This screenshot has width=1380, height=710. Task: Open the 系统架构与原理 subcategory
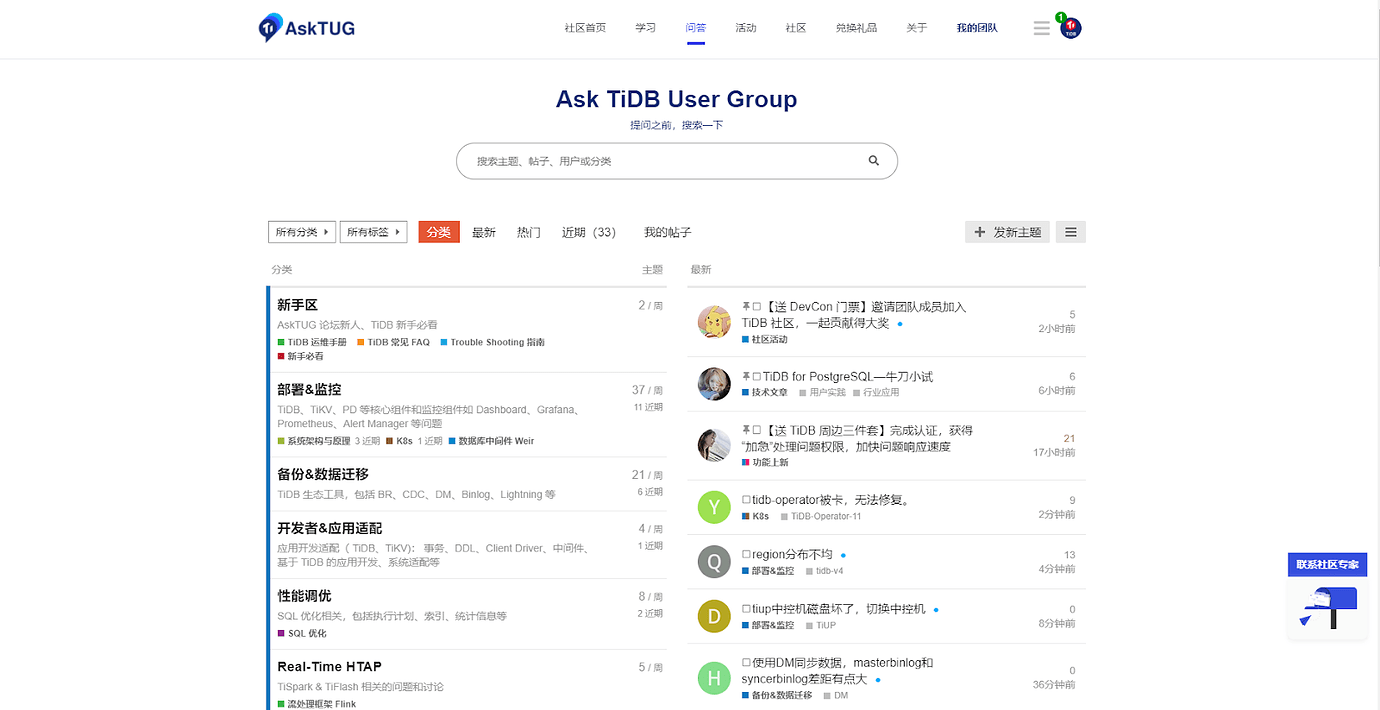314,441
